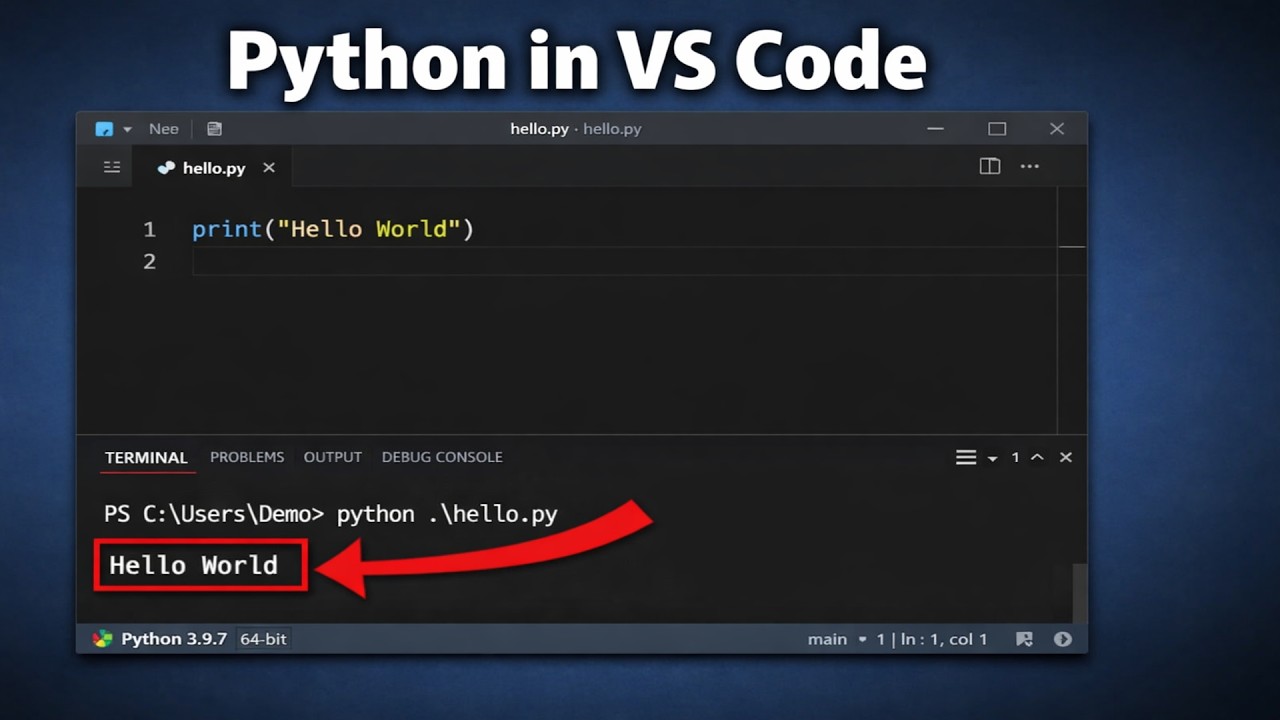The image size is (1280, 720).
Task: Click the Python logo icon in status bar
Action: (x=103, y=639)
